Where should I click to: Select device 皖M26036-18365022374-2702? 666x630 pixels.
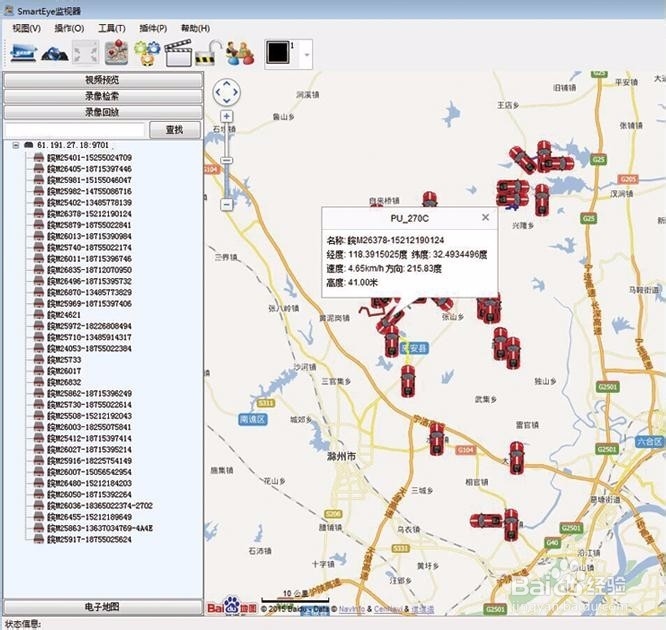pos(100,506)
